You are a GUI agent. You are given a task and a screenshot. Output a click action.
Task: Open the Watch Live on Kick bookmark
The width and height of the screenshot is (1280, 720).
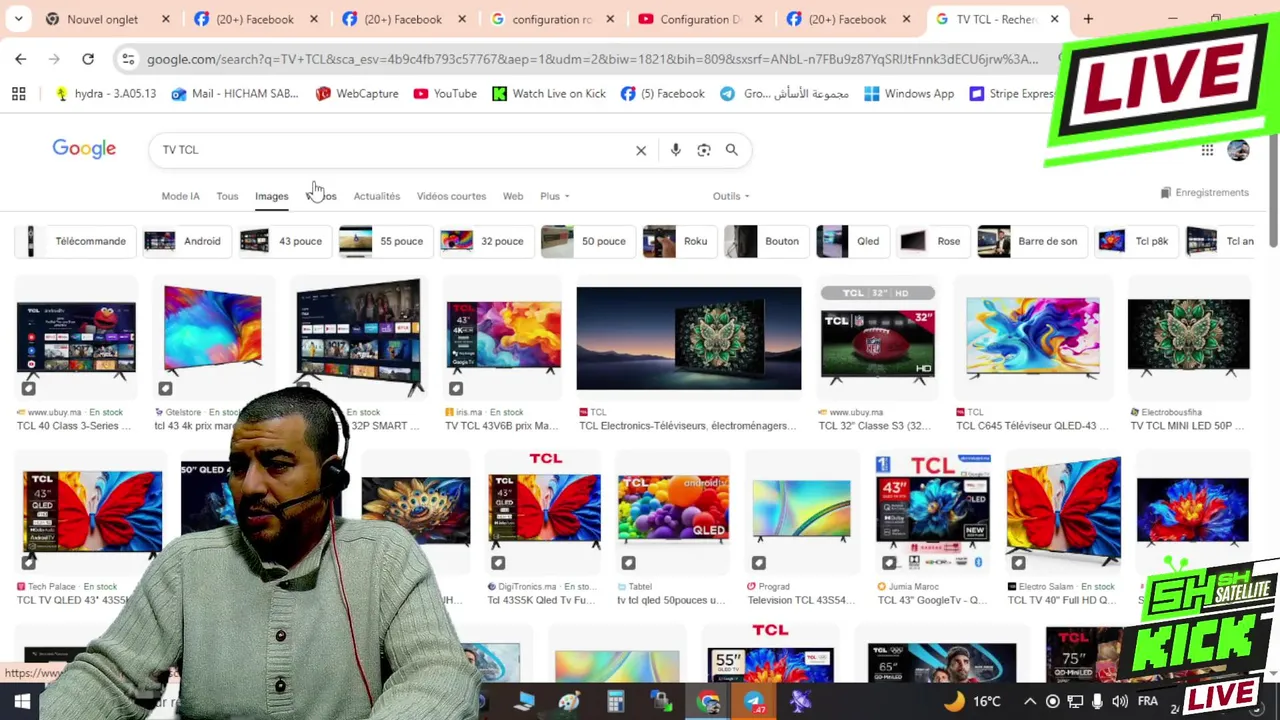pos(549,93)
